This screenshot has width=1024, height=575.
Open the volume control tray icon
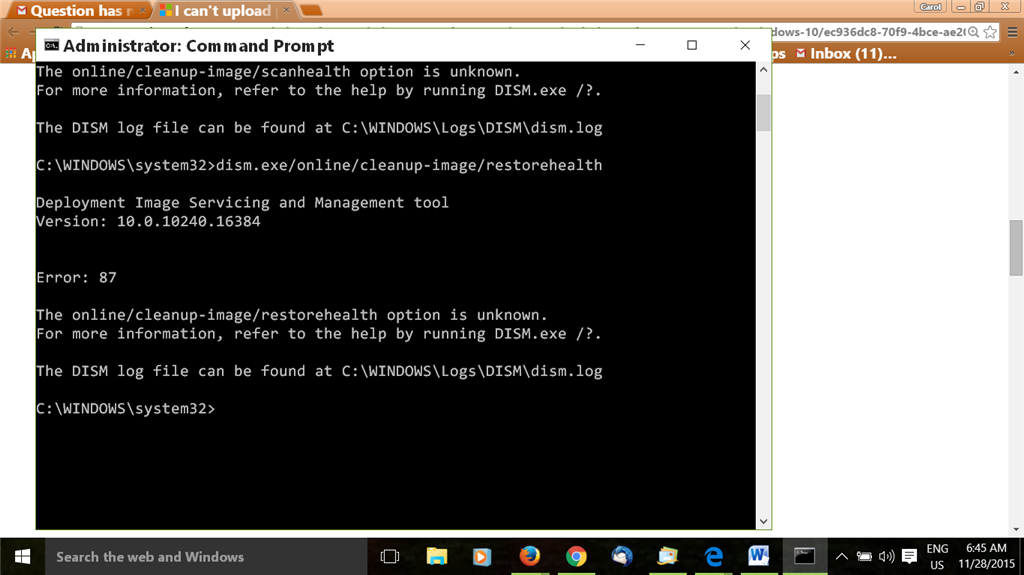(x=886, y=557)
